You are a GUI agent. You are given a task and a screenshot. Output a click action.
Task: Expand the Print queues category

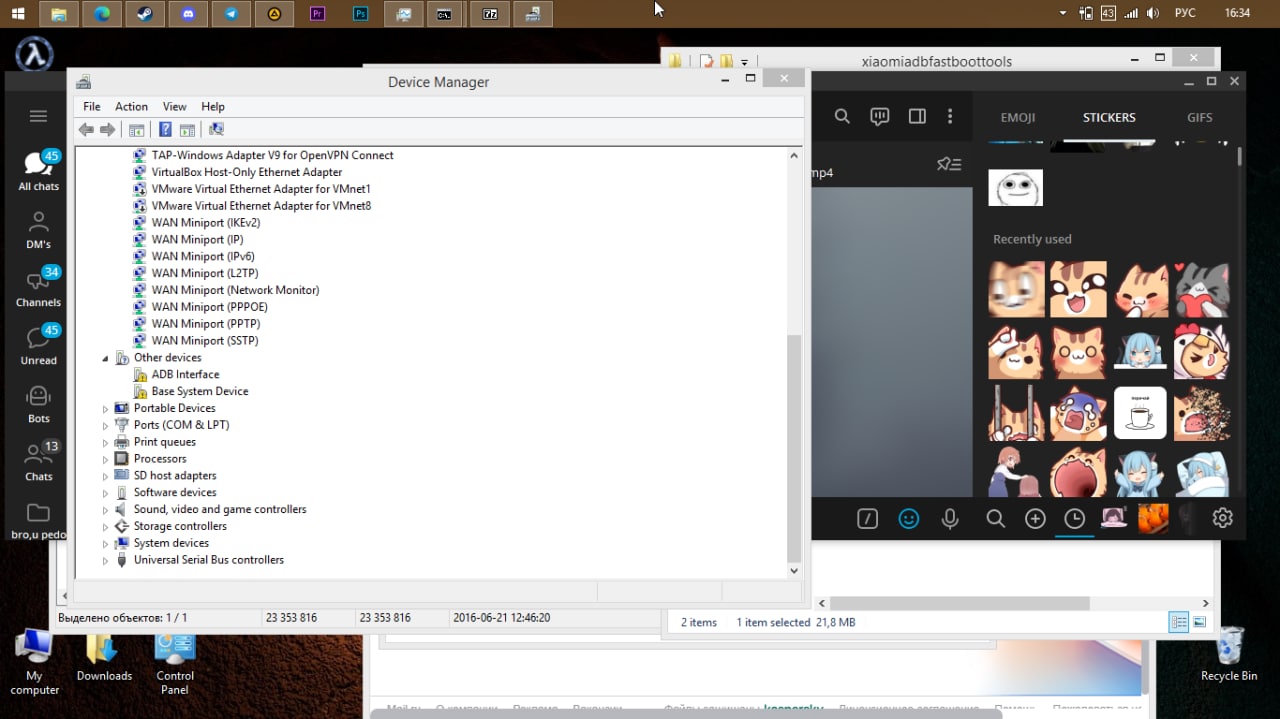[x=105, y=442]
